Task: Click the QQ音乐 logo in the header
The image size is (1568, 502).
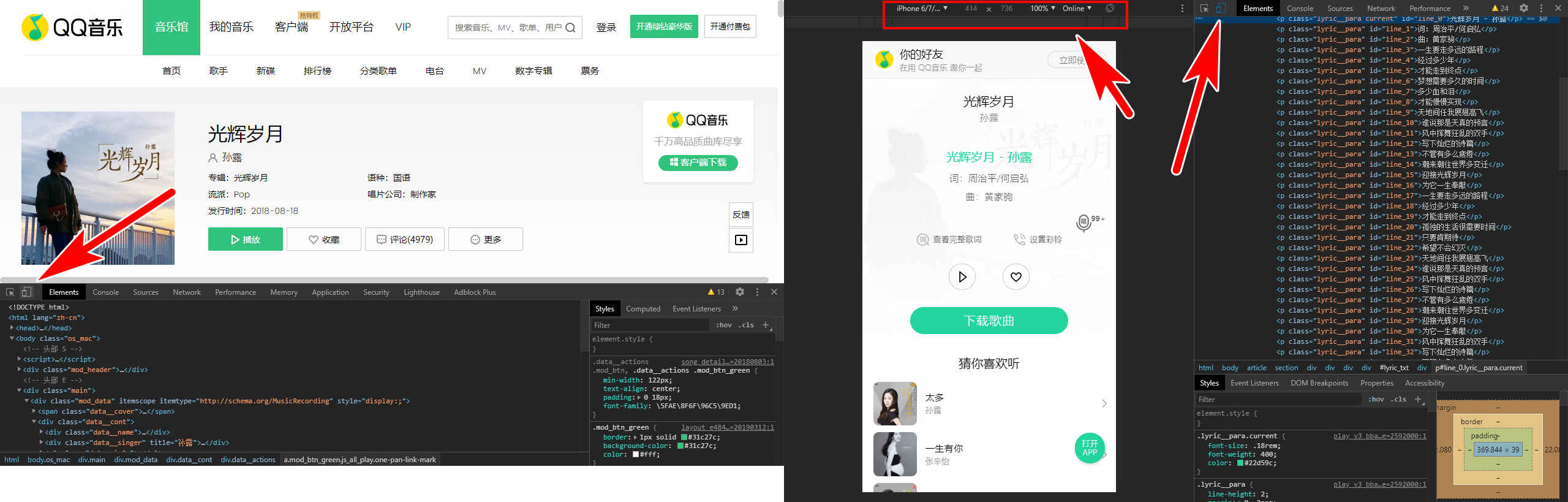Action: point(72,27)
